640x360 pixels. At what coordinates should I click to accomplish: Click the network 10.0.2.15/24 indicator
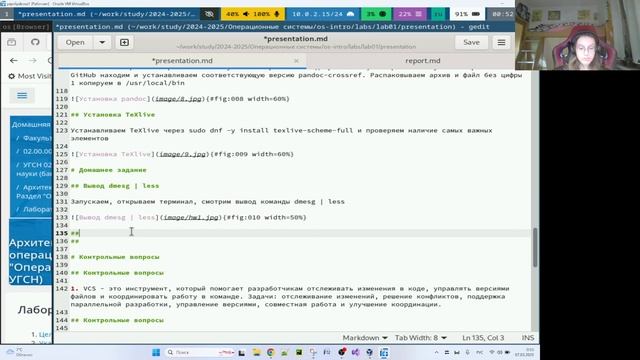[323, 14]
